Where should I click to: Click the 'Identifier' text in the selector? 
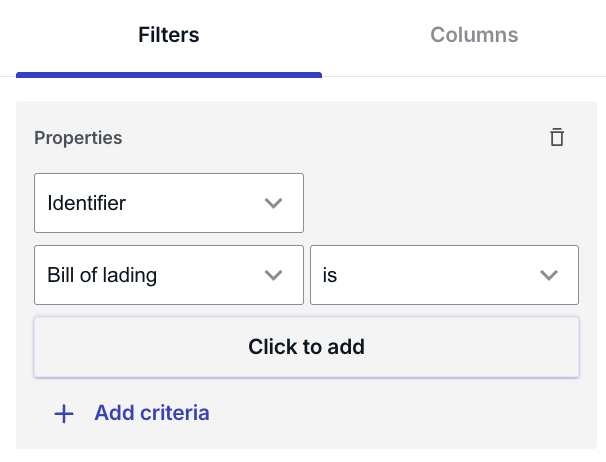coord(87,203)
